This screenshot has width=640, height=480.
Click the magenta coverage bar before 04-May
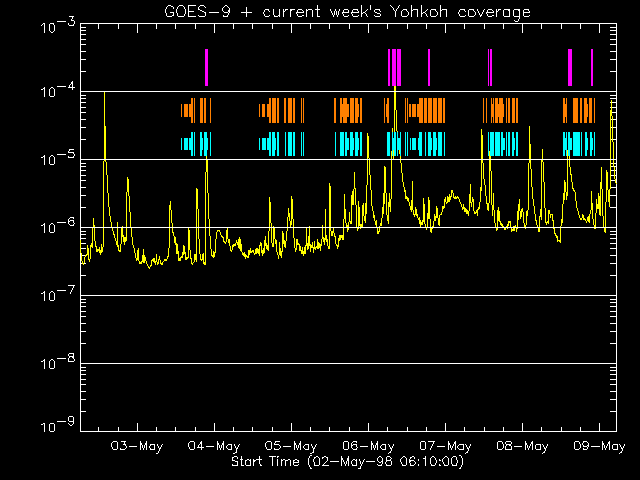pyautogui.click(x=207, y=67)
